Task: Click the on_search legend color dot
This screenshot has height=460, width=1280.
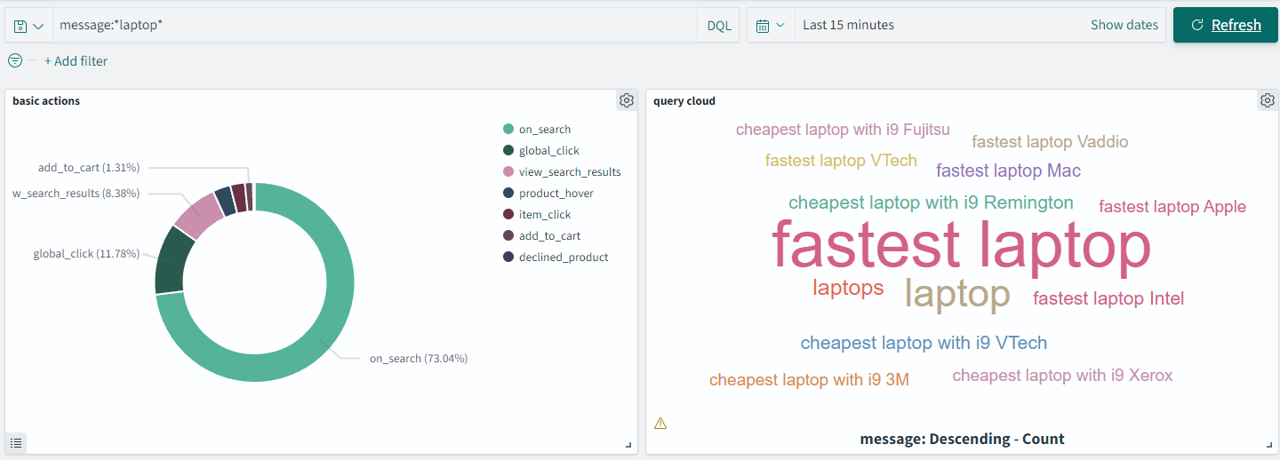Action: 508,129
